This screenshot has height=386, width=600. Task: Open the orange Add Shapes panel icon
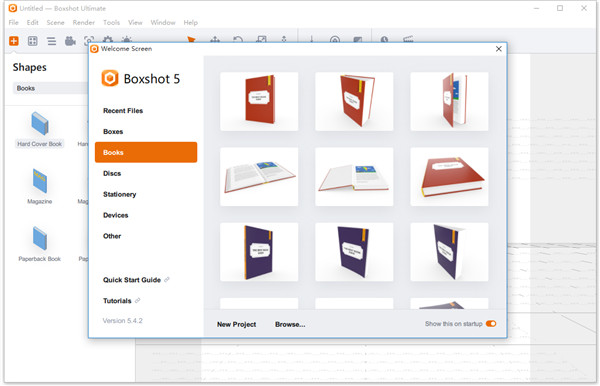[14, 41]
